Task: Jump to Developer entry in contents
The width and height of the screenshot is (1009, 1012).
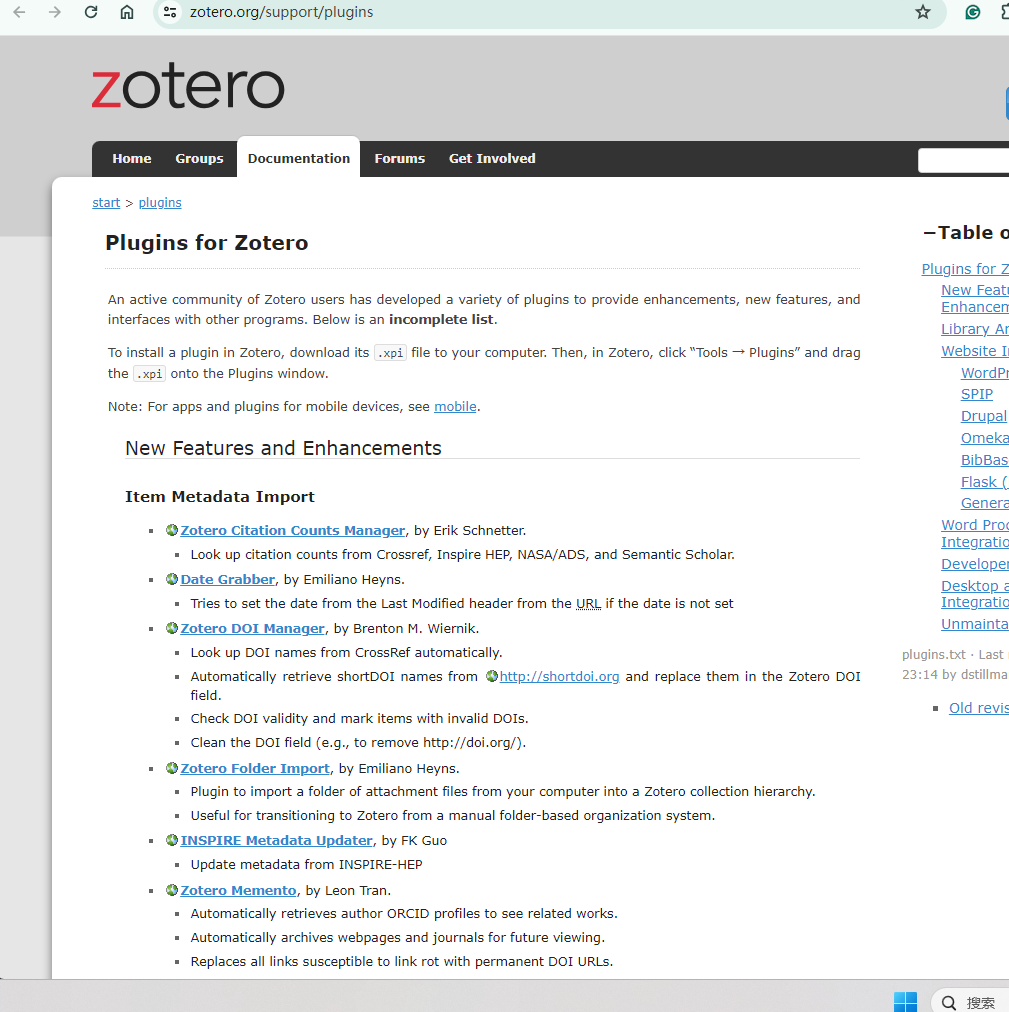Action: [x=975, y=564]
